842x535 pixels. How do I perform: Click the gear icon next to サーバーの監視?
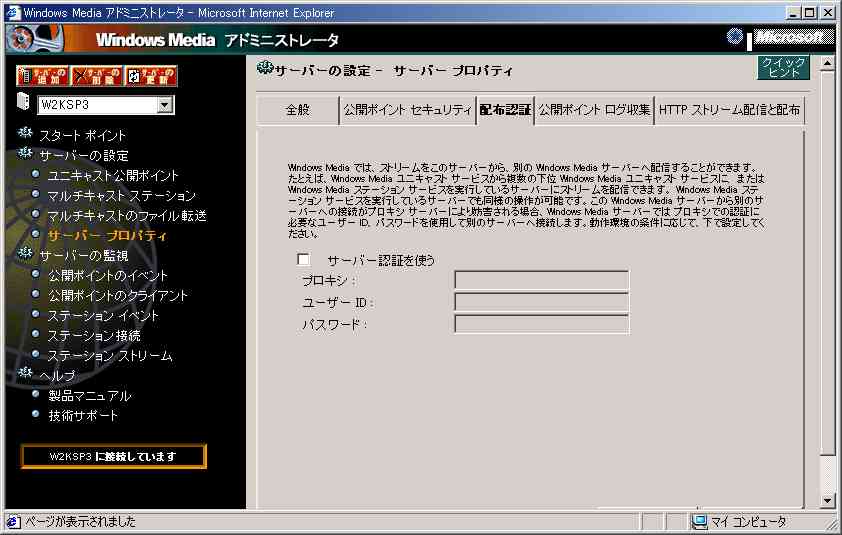click(25, 253)
